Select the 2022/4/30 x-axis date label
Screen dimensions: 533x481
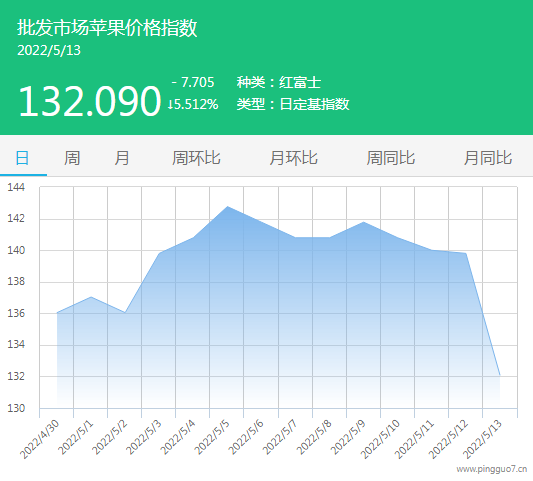point(39,439)
